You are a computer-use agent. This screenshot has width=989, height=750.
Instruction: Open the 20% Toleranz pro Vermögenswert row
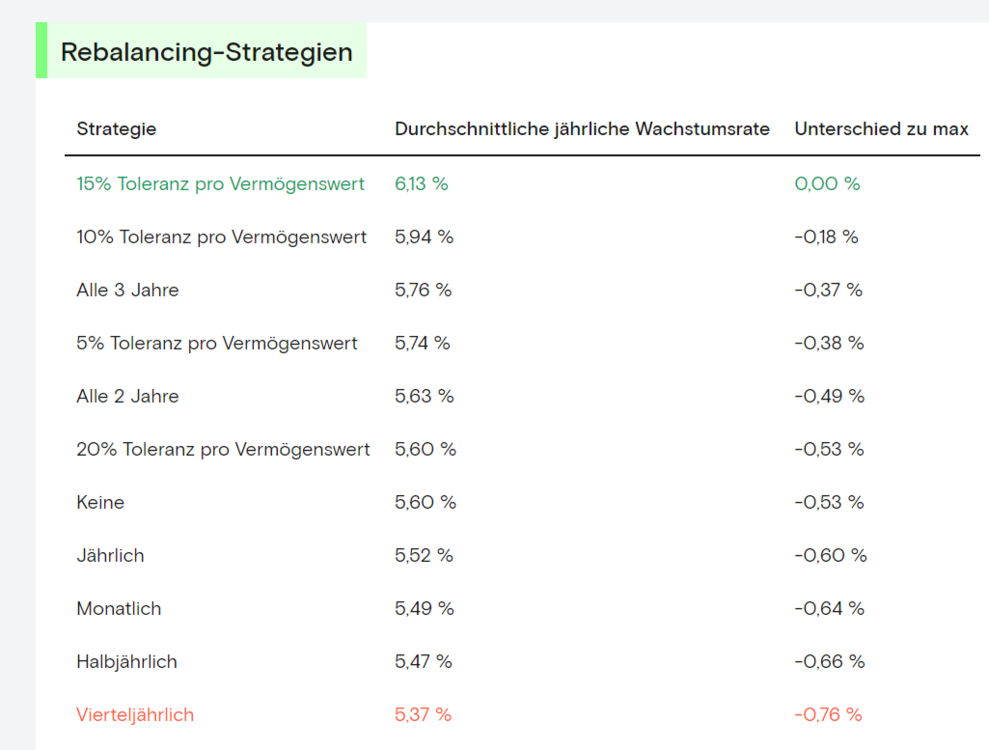223,449
